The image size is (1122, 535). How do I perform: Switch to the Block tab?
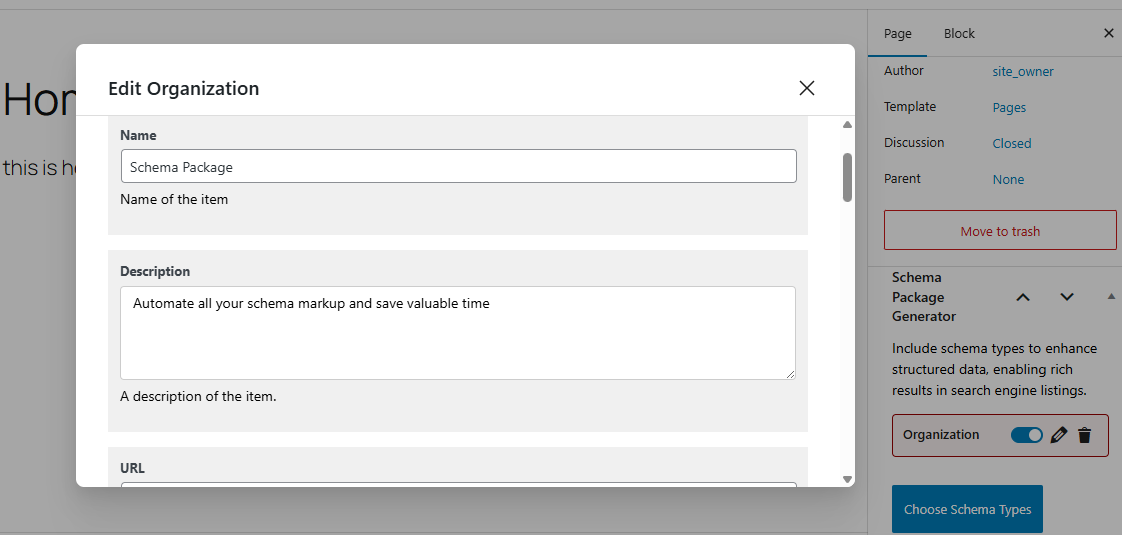click(x=959, y=33)
